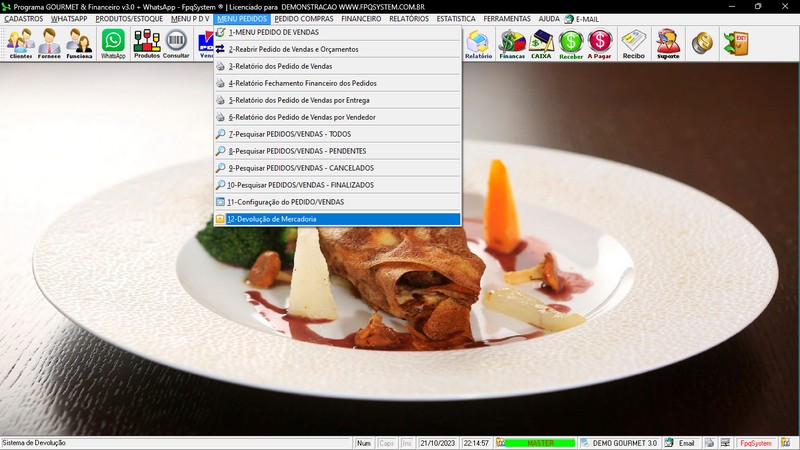The height and width of the screenshot is (450, 800).
Task: Choose 2-Reabrir Pedido de Vendas e Orçamentos
Action: [x=337, y=49]
